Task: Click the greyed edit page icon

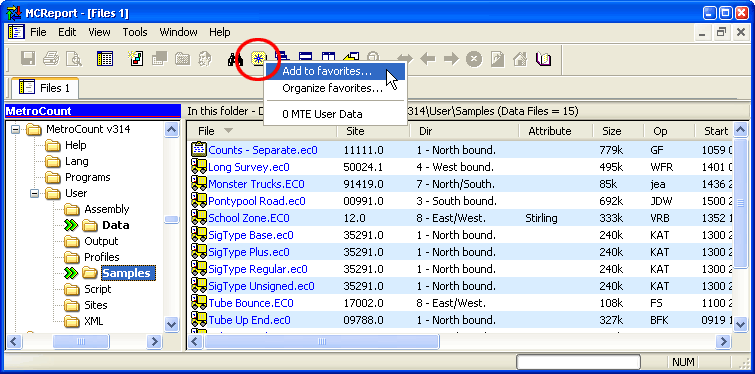Action: coord(497,59)
